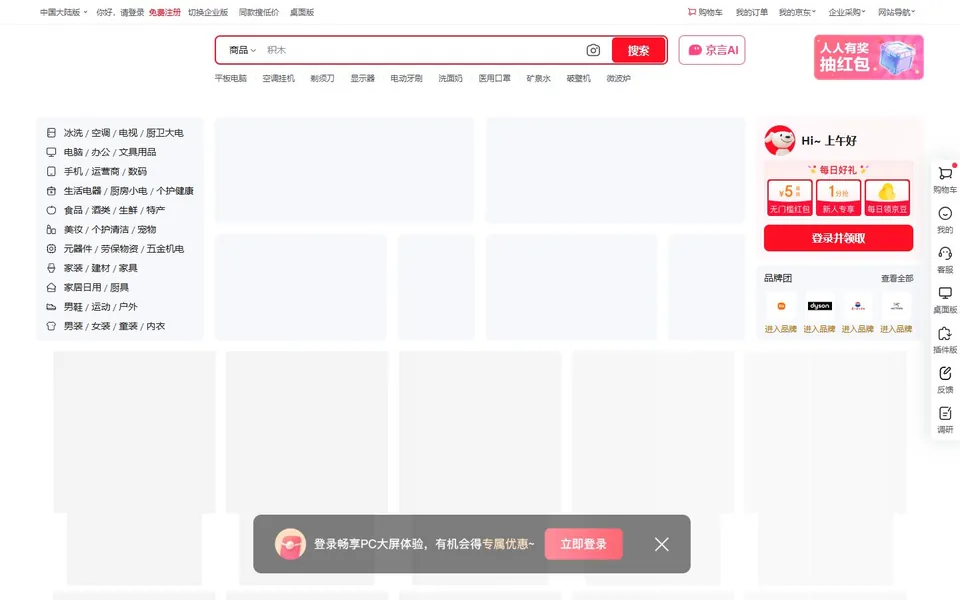Click the red envelope icon in login banner
Image resolution: width=960 pixels, height=600 pixels.
coord(290,544)
